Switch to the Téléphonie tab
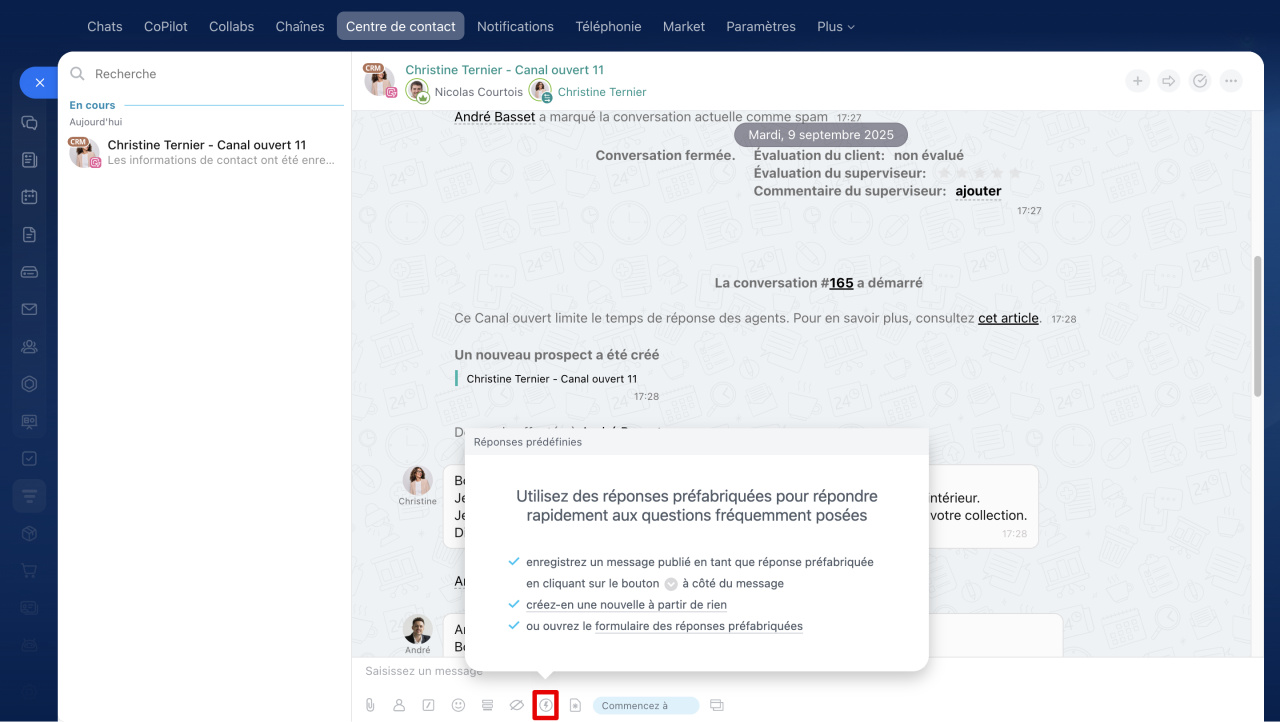This screenshot has height=722, width=1280. coord(608,27)
